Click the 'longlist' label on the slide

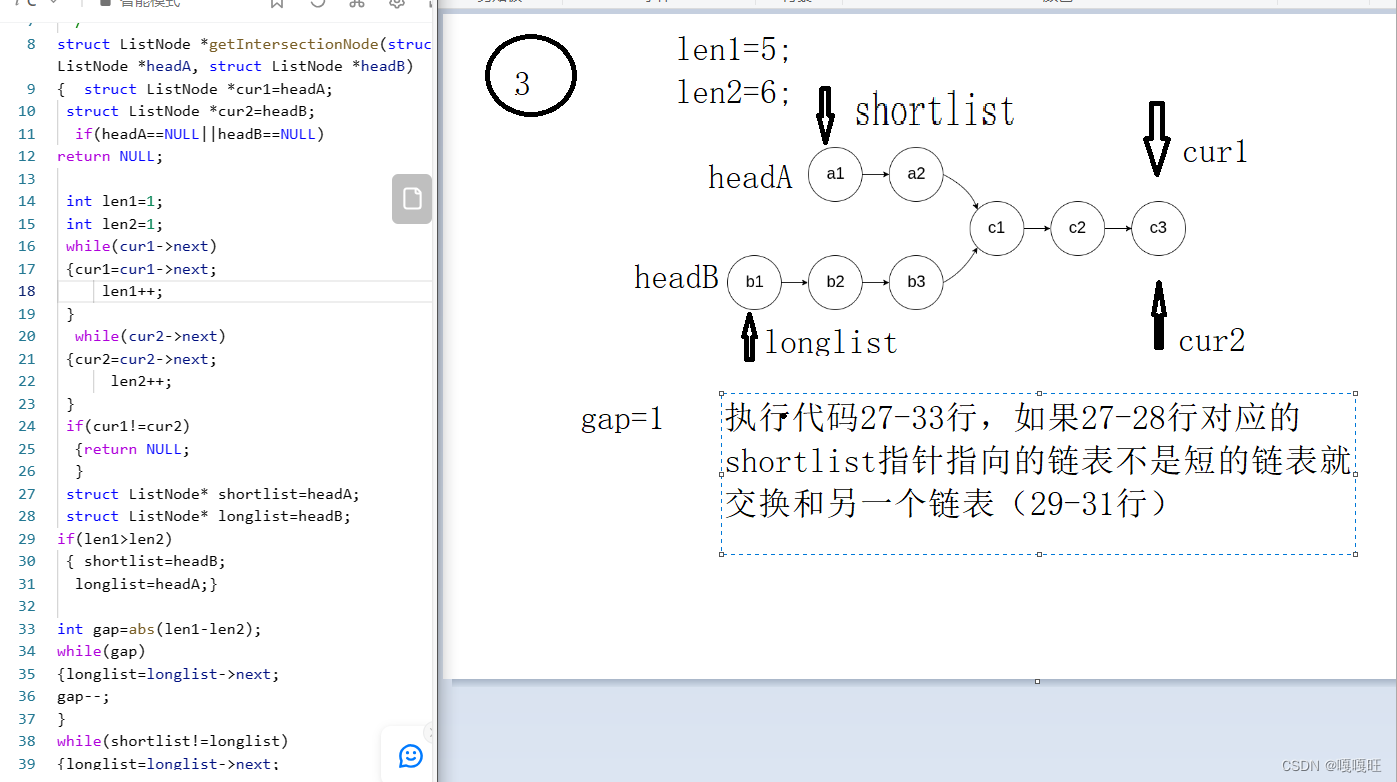[x=831, y=342]
